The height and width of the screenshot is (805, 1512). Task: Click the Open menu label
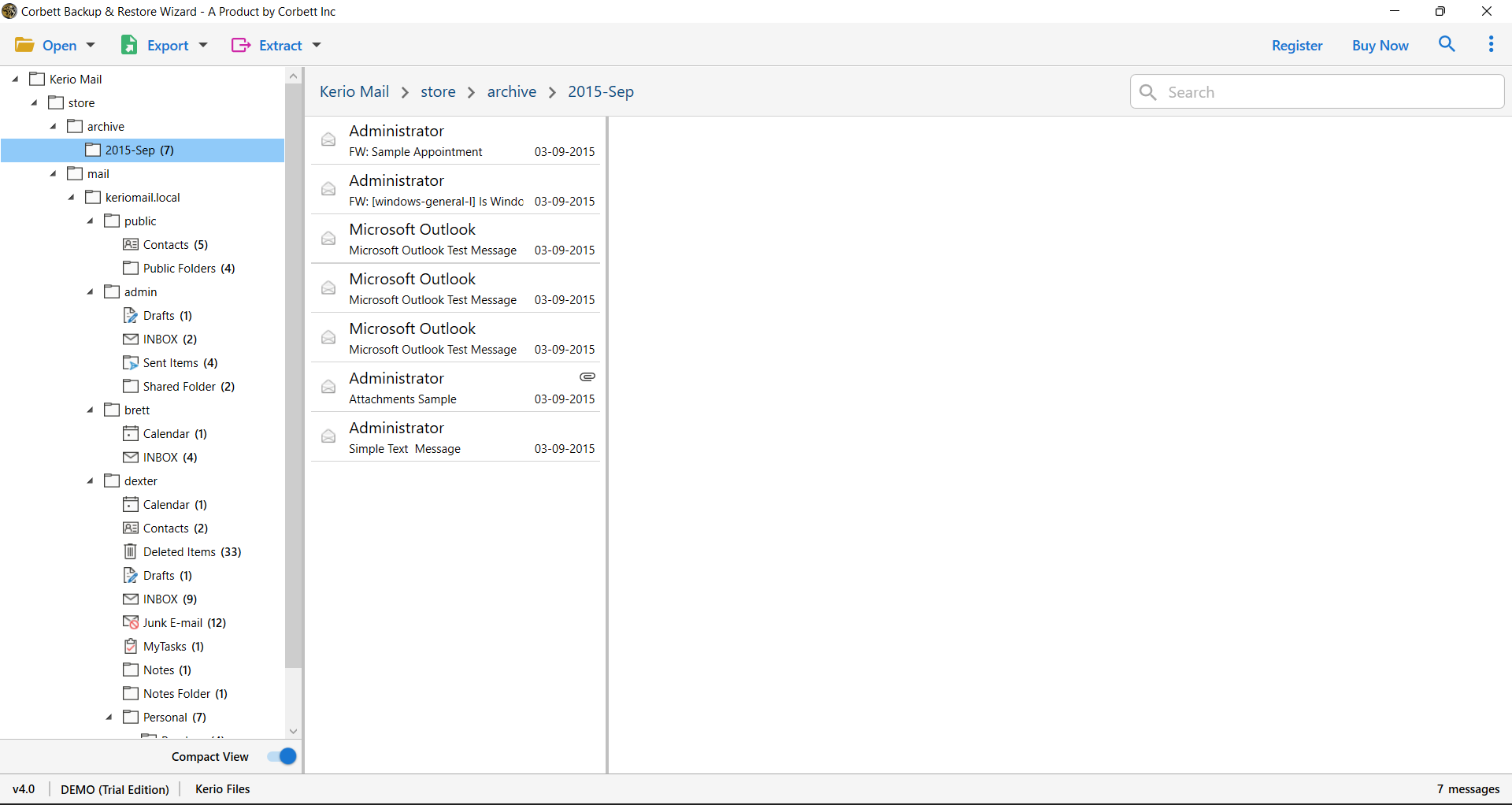tap(59, 46)
